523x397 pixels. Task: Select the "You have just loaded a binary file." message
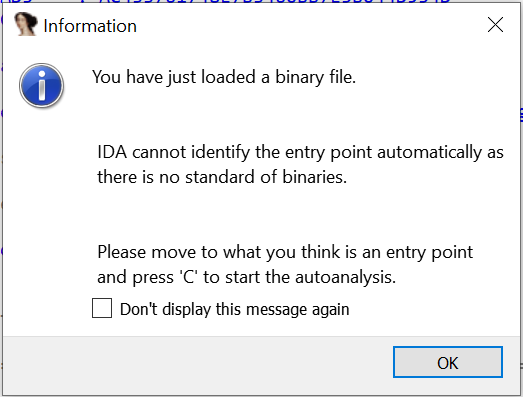(x=224, y=77)
